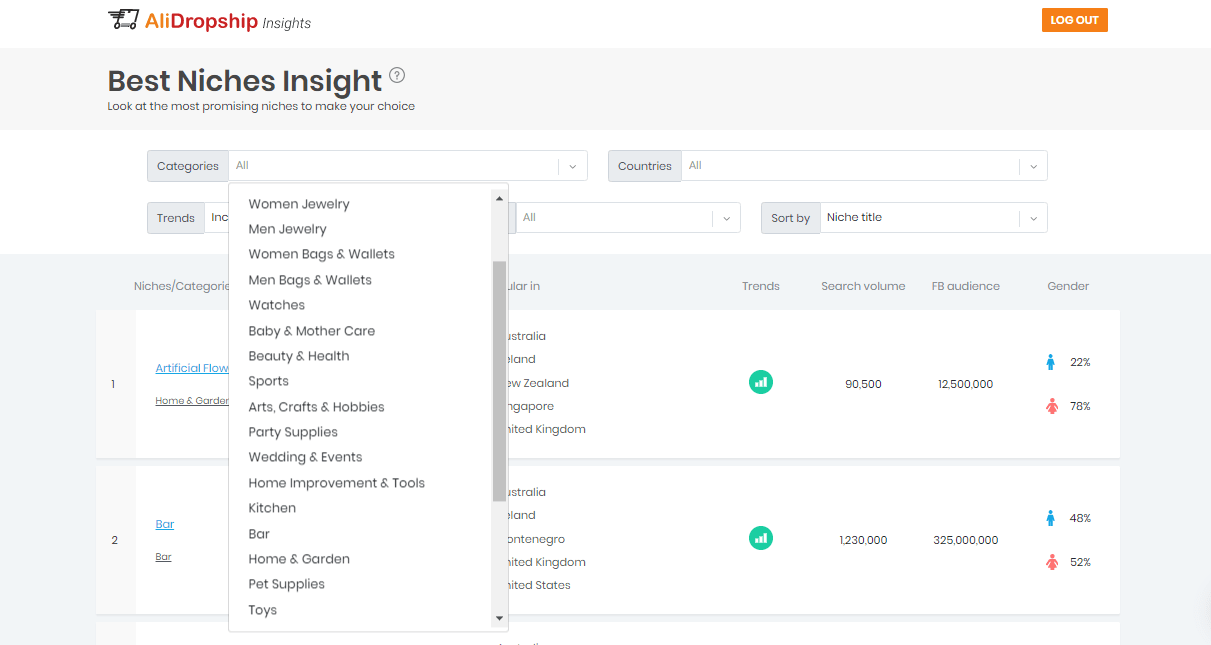
Task: Open the Countries dropdown
Action: click(x=1033, y=166)
